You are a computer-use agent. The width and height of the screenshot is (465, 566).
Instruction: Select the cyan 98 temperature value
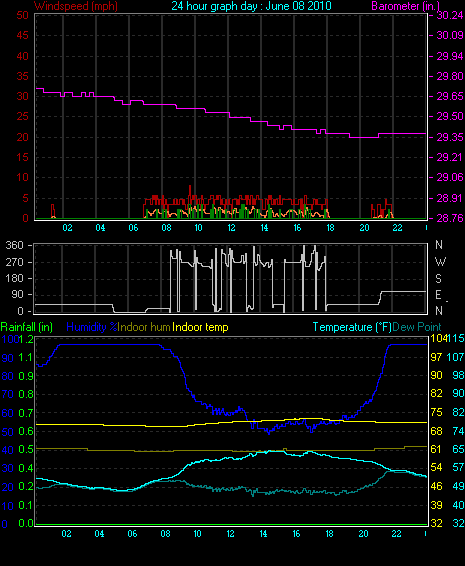458,375
